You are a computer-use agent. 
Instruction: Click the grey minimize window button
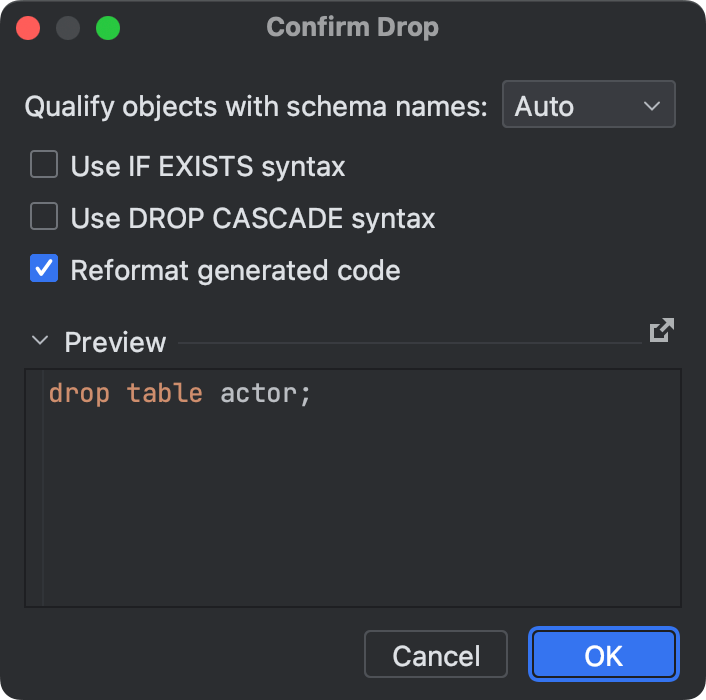pyautogui.click(x=68, y=28)
